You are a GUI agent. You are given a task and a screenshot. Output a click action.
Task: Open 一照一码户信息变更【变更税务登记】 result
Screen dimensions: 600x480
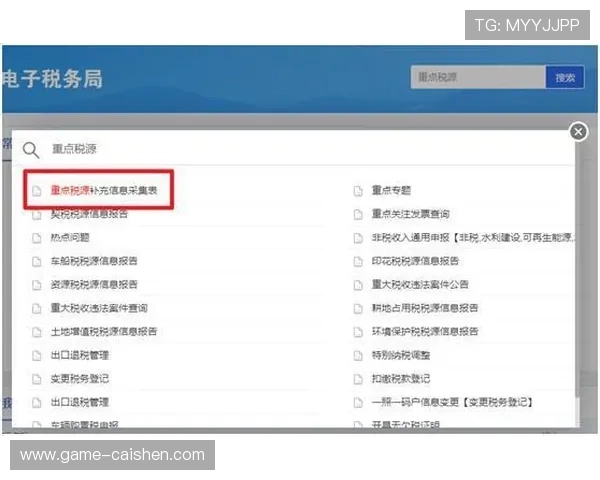coord(452,402)
